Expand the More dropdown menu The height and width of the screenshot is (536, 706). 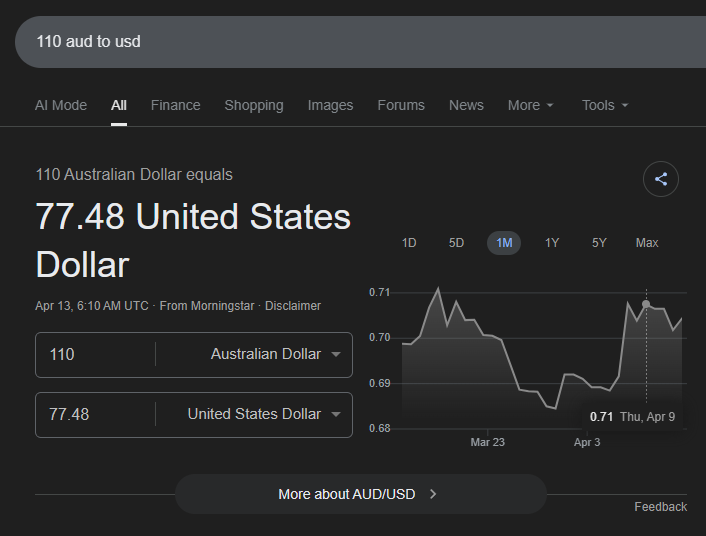coord(530,105)
